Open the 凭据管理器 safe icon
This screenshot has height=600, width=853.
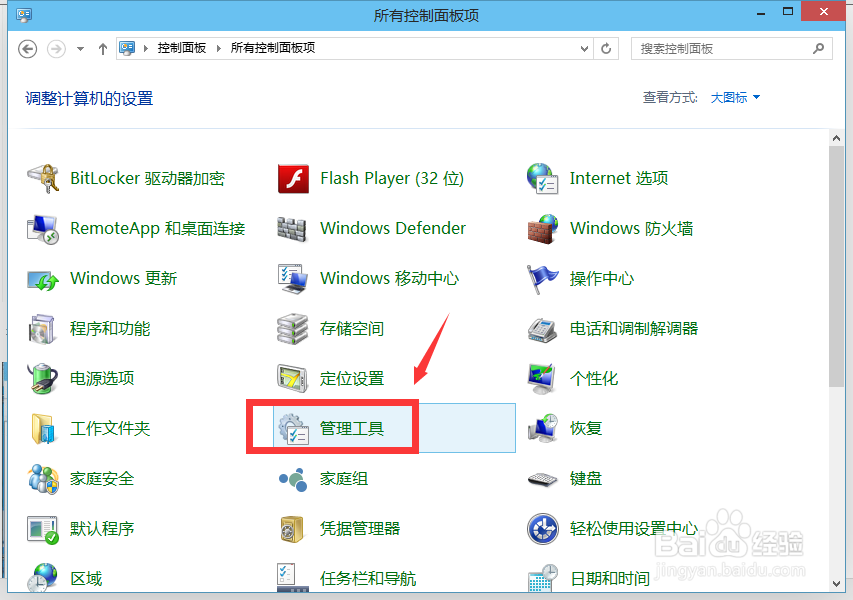click(292, 529)
